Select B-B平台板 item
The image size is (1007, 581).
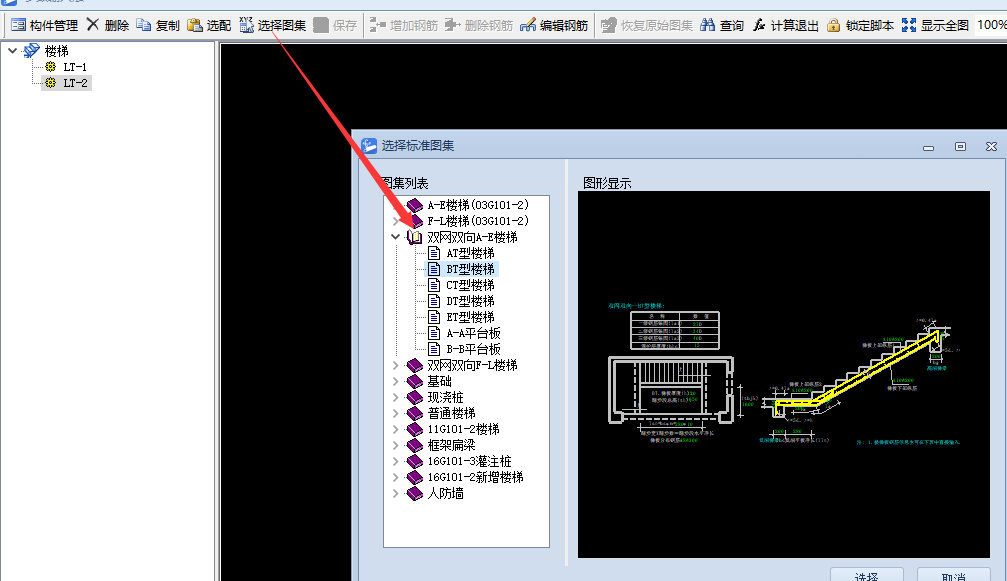tap(473, 349)
